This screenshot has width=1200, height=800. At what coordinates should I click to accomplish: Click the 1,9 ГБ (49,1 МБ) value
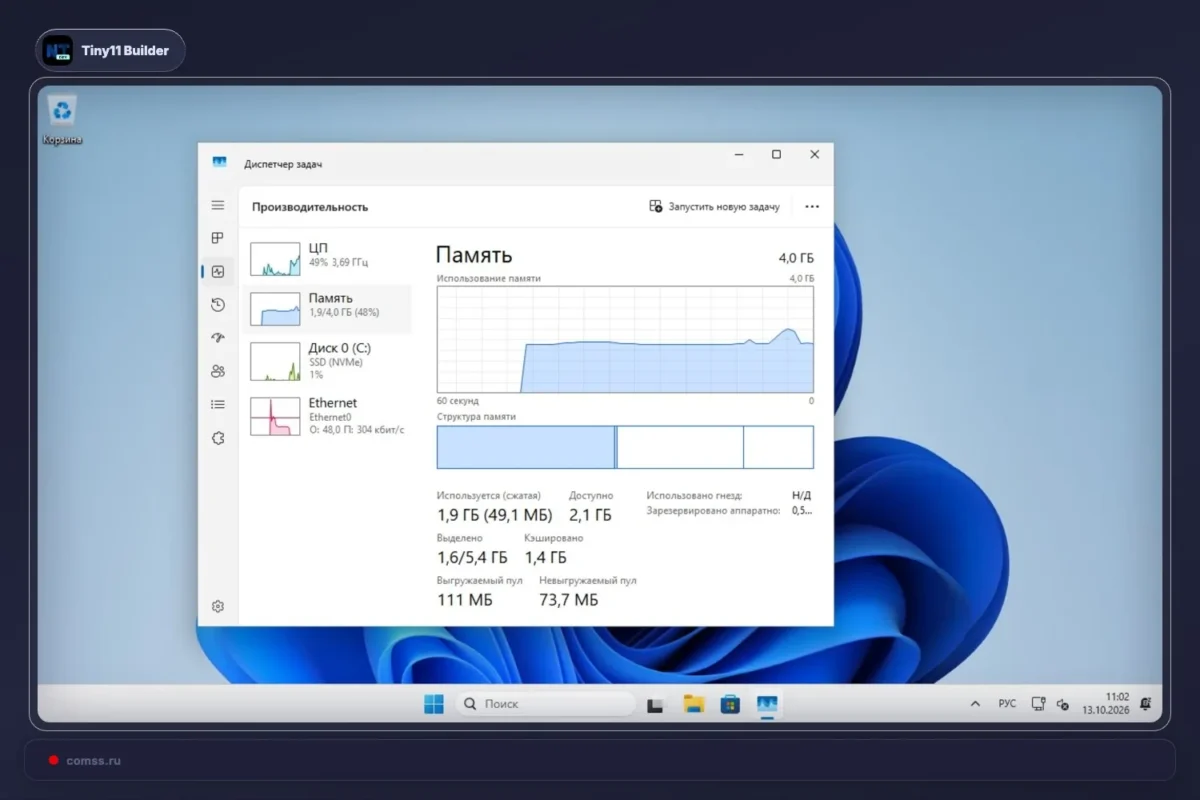tap(494, 515)
